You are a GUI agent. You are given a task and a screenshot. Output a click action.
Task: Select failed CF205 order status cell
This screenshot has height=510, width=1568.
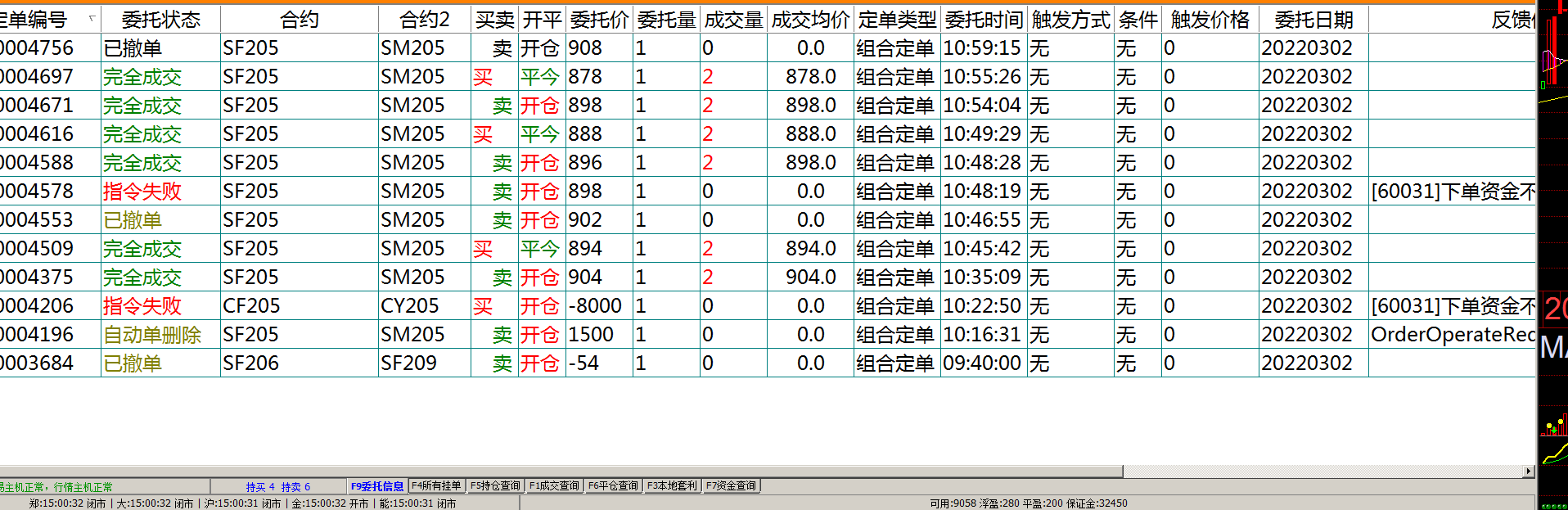142,306
